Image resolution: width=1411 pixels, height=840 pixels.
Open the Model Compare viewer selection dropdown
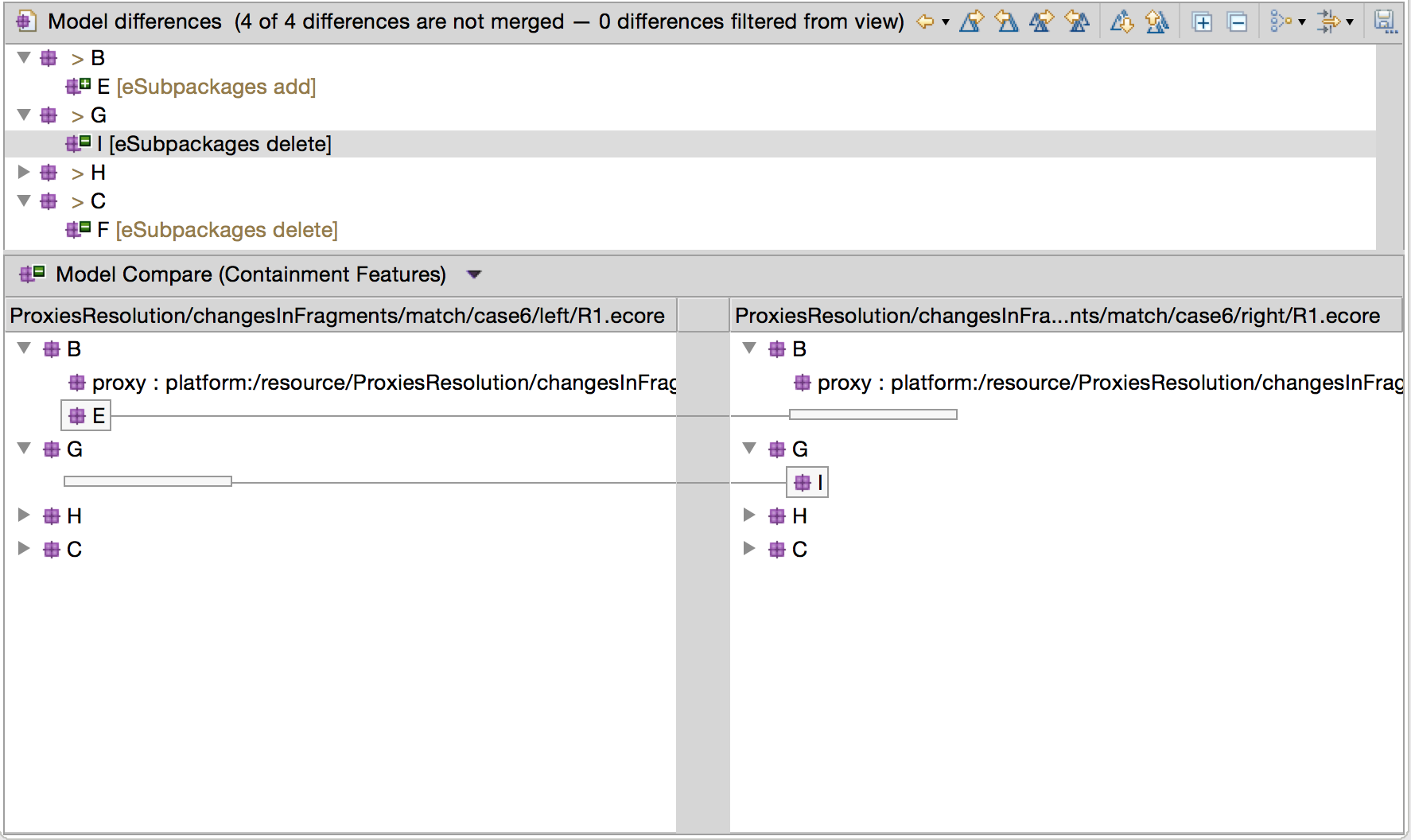[x=474, y=274]
